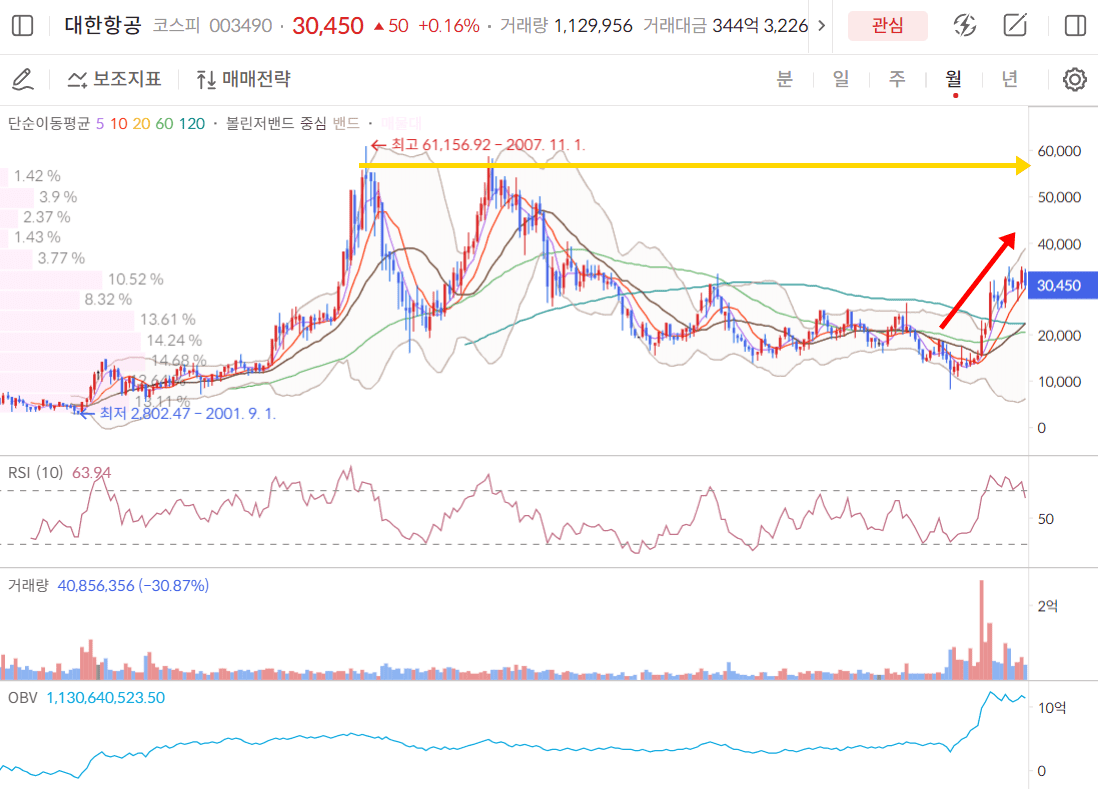Switch to the 년 yearly chart tab
This screenshot has width=1098, height=789.
pos(1010,79)
